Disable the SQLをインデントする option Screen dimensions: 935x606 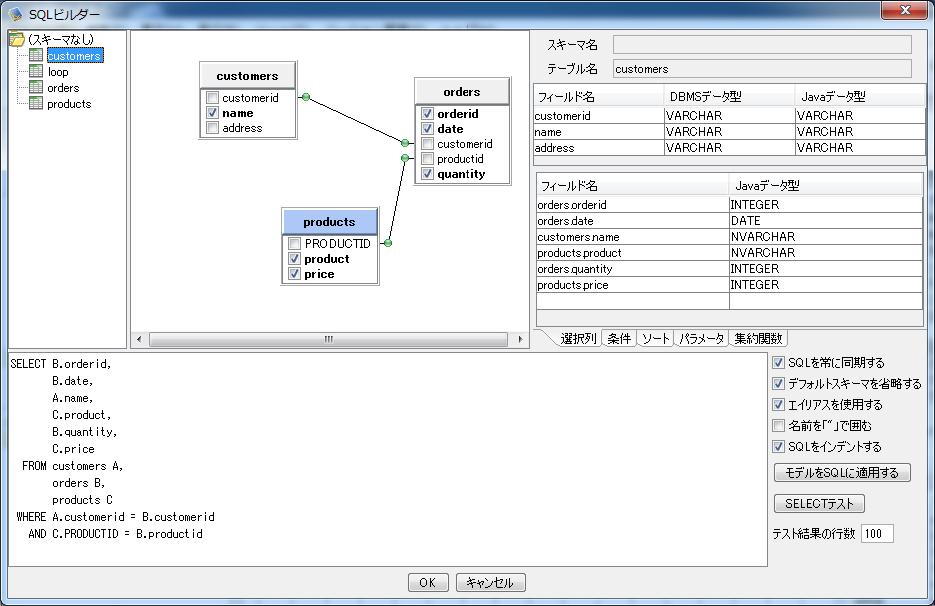coord(777,444)
